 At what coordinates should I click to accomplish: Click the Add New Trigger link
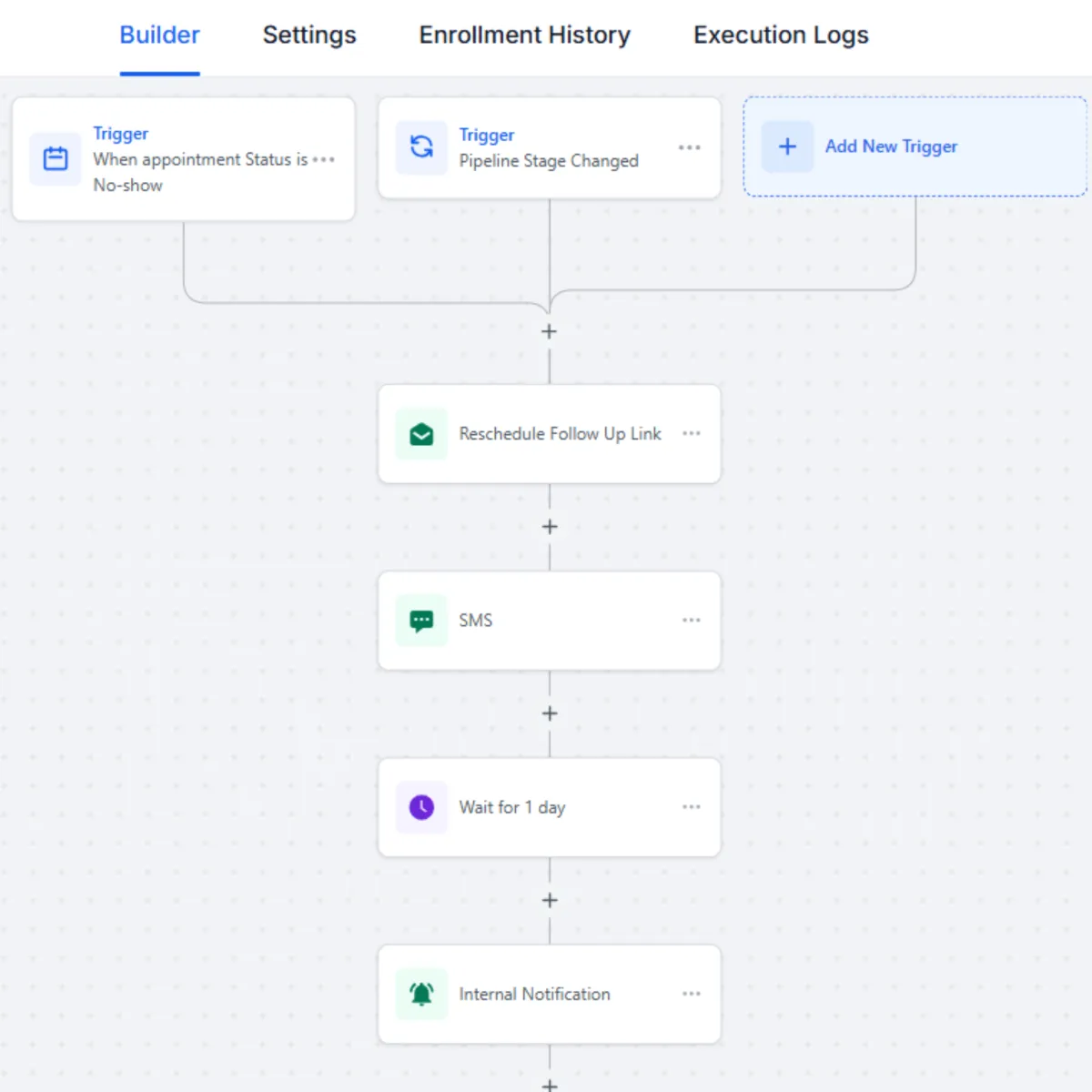tap(891, 147)
